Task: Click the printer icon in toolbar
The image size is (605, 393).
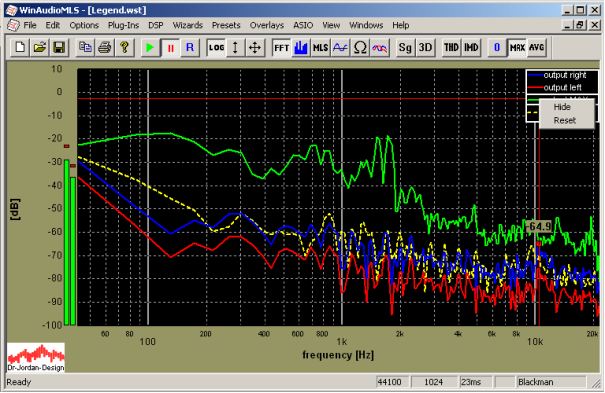Action: (105, 48)
